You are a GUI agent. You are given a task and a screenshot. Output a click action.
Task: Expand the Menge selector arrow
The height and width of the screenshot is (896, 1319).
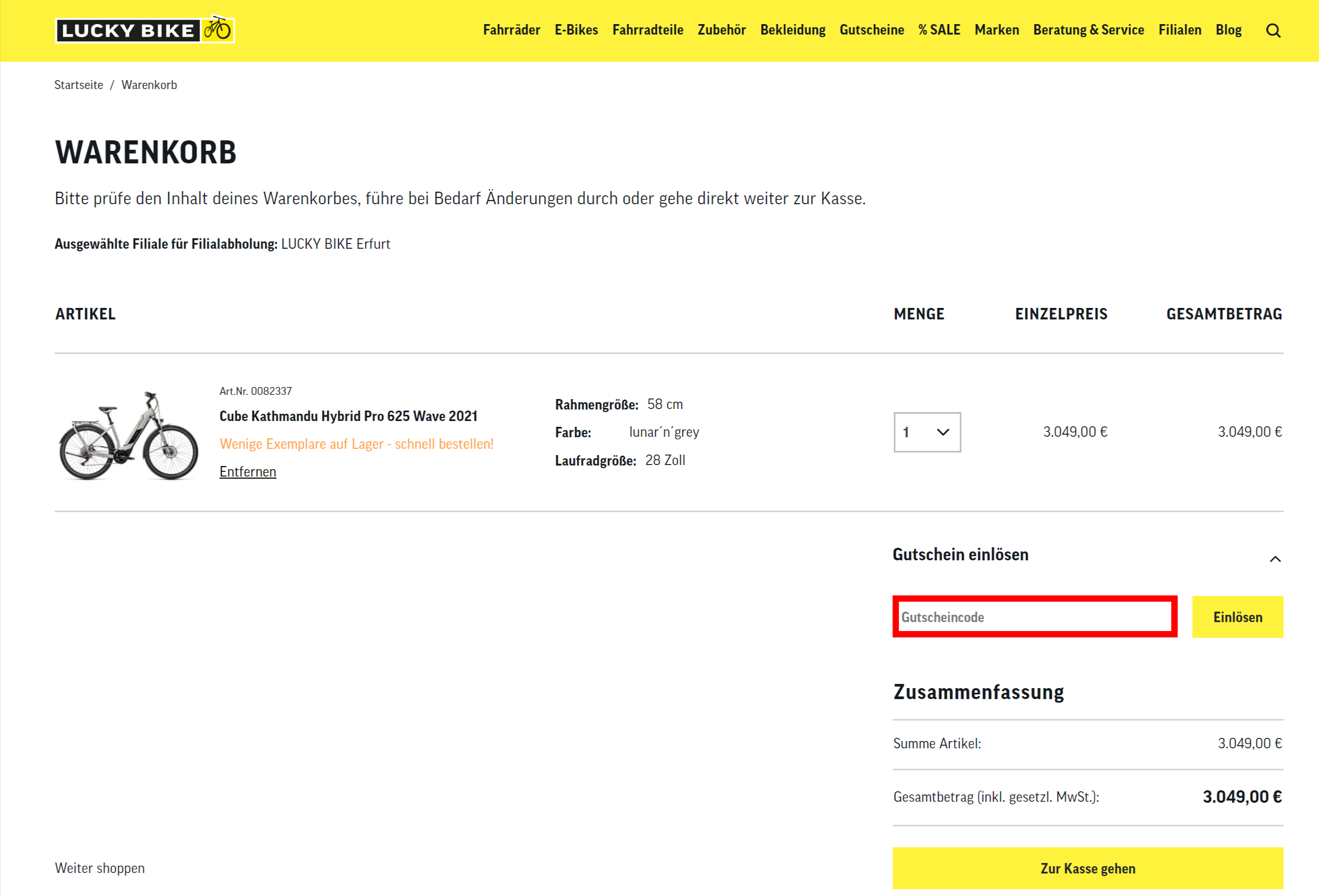pos(942,433)
